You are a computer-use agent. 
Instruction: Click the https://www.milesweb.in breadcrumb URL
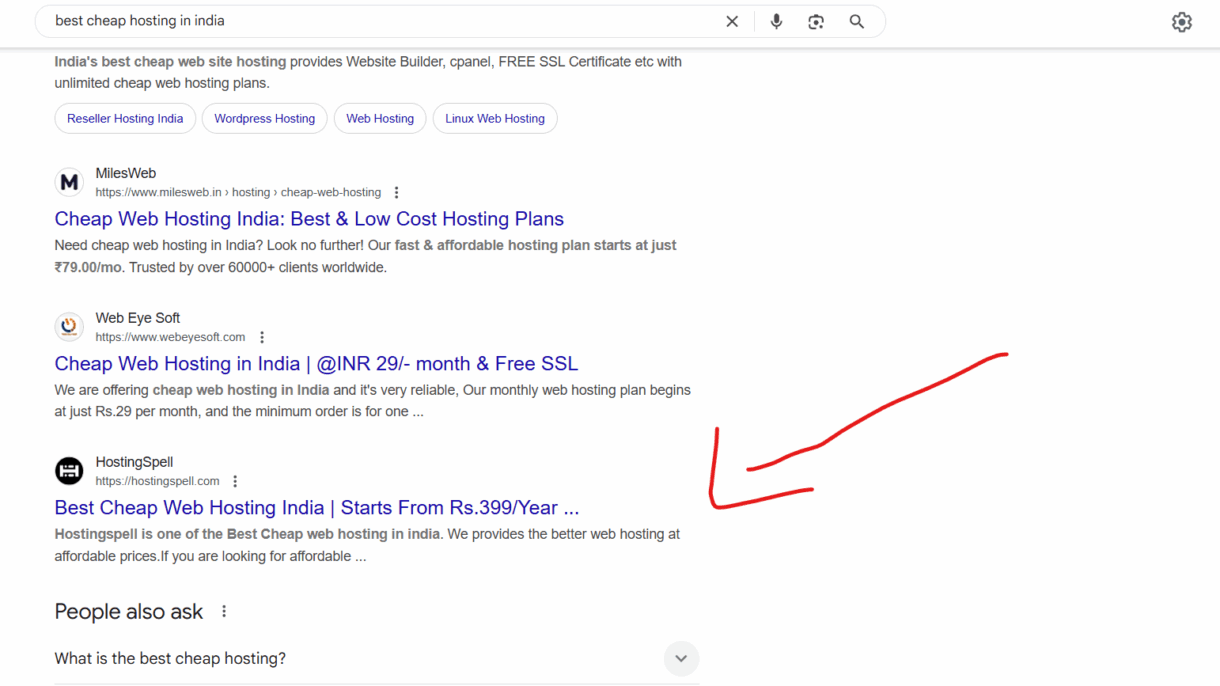238,192
